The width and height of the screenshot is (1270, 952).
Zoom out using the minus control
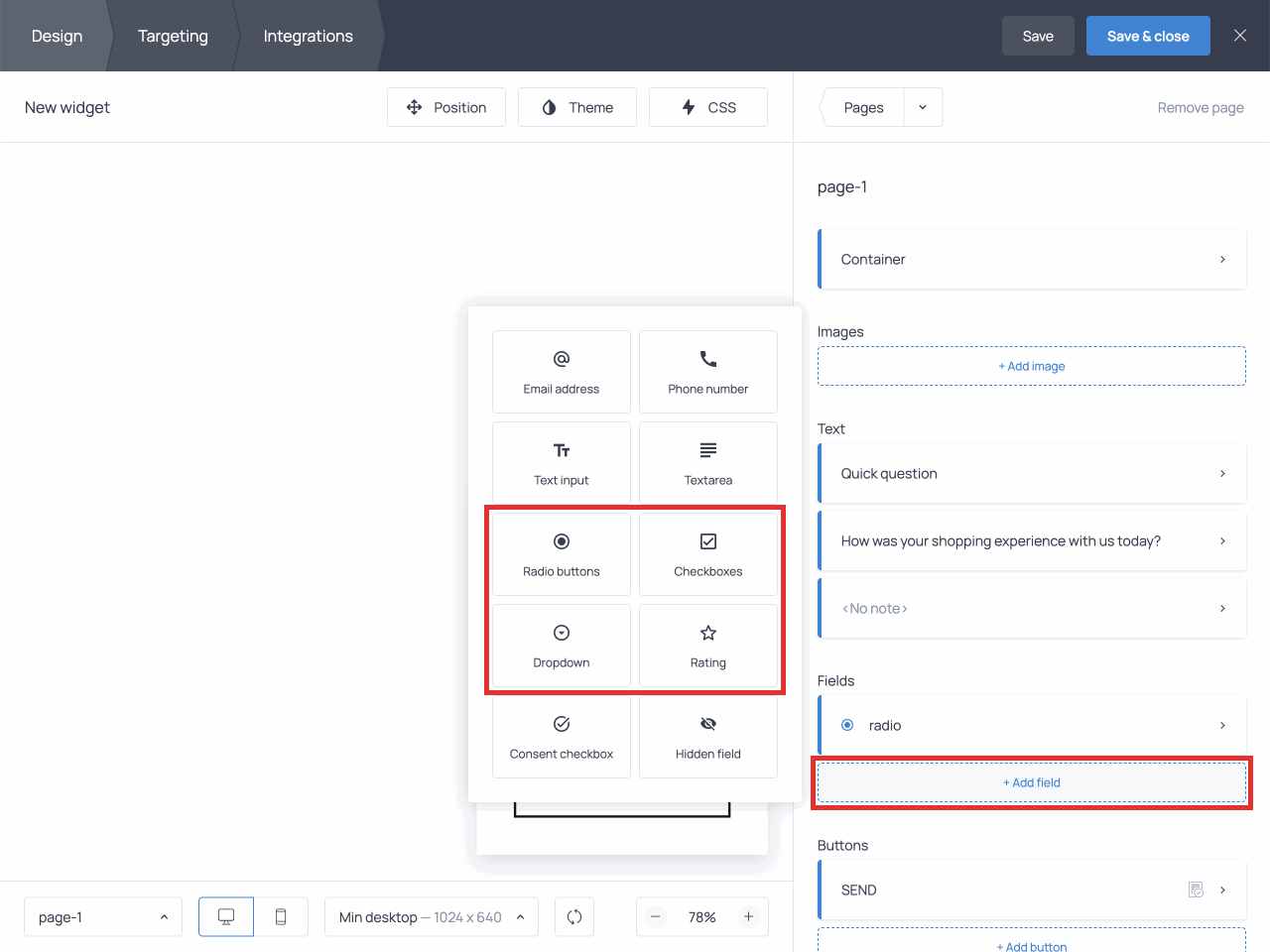click(x=656, y=916)
